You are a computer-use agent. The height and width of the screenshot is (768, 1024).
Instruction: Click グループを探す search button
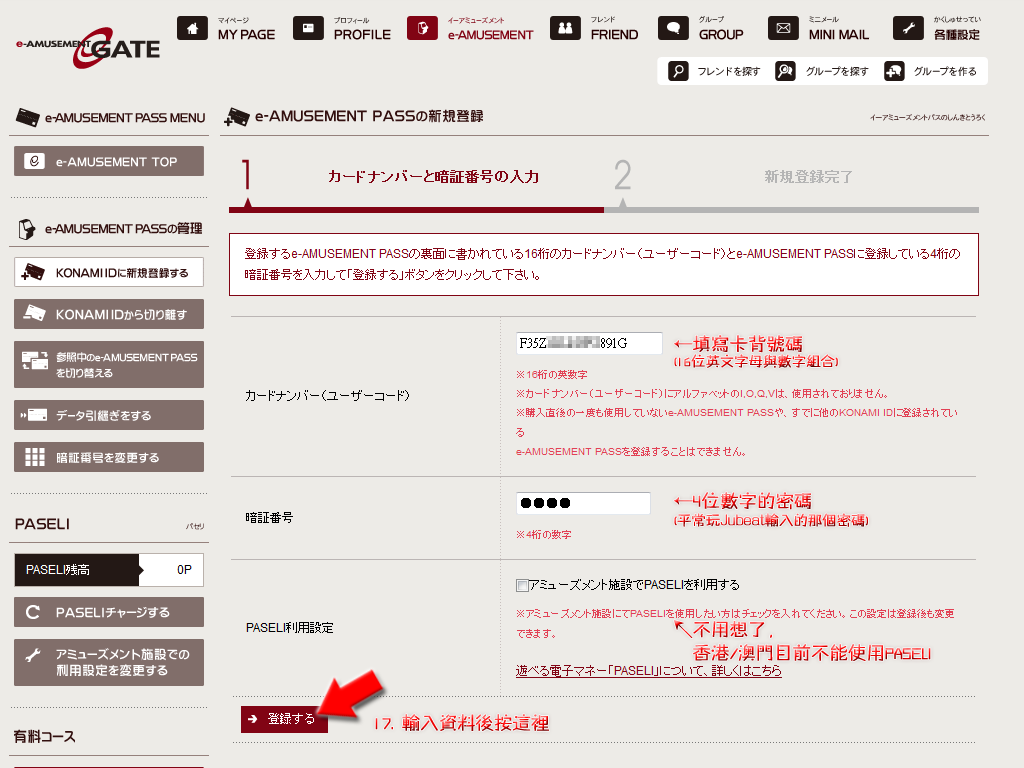(823, 71)
